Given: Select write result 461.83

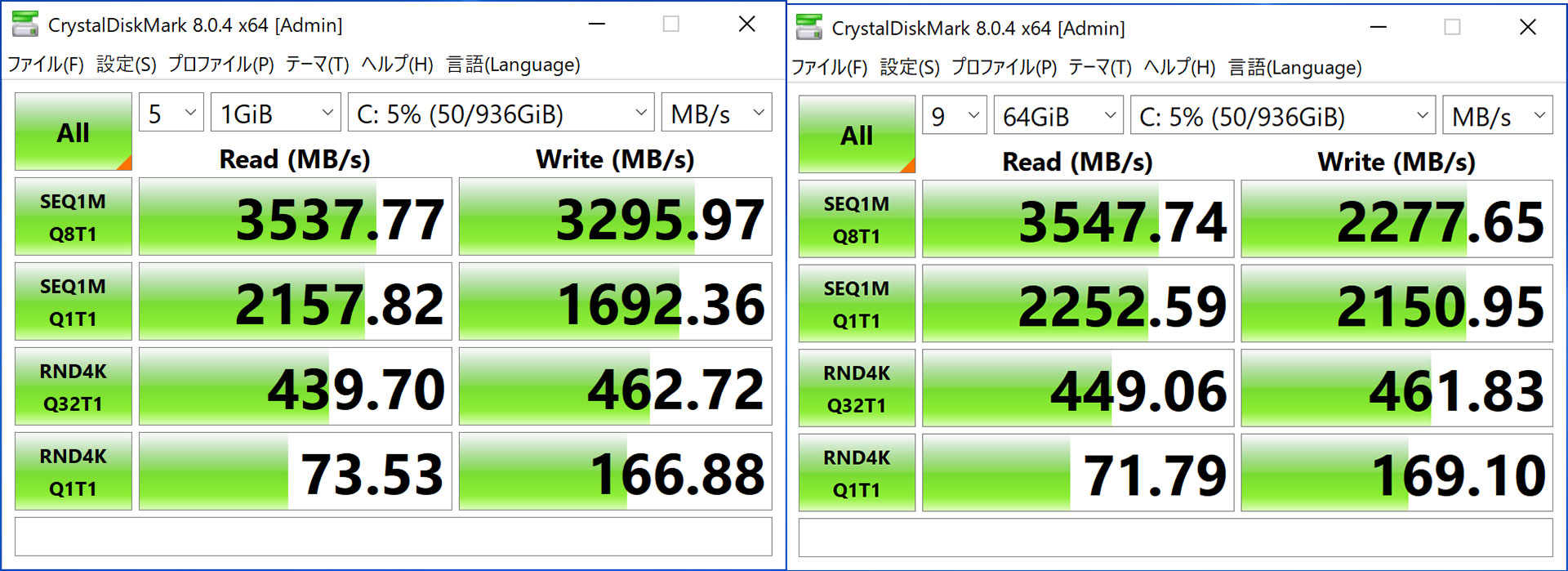Looking at the screenshot, I should pos(1397,388).
